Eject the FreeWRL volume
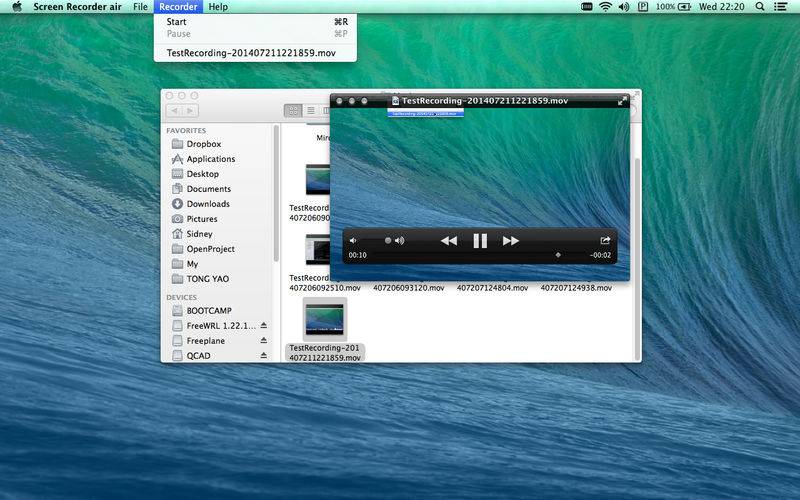 pos(264,326)
